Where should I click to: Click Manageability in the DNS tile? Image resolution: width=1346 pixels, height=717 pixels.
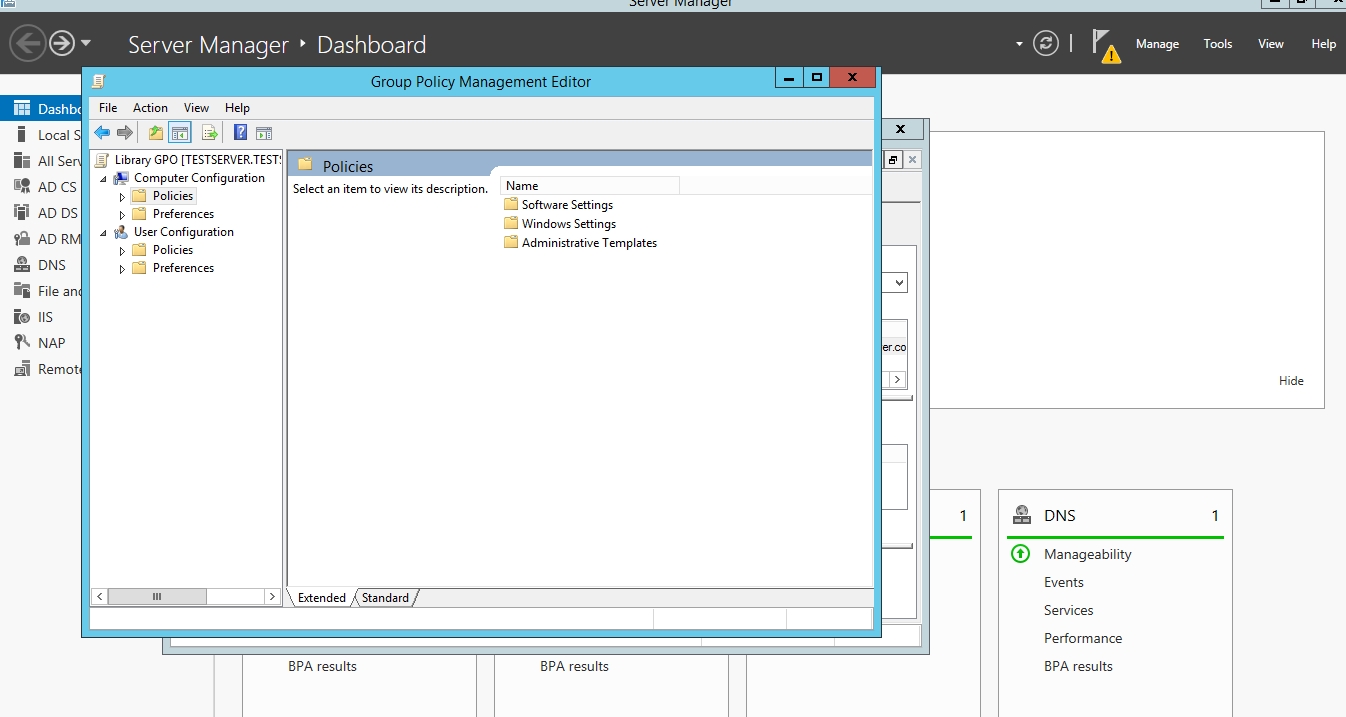(1087, 554)
